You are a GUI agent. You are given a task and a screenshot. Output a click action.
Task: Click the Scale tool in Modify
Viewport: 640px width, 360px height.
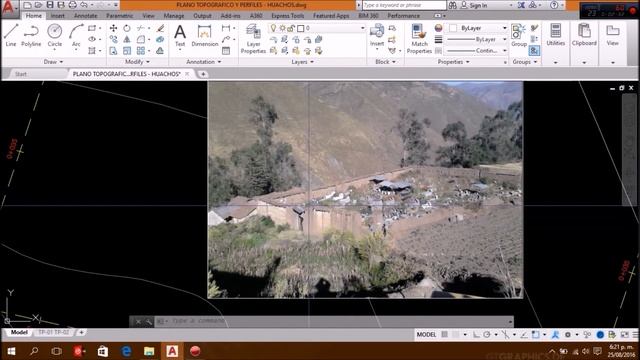(127, 51)
